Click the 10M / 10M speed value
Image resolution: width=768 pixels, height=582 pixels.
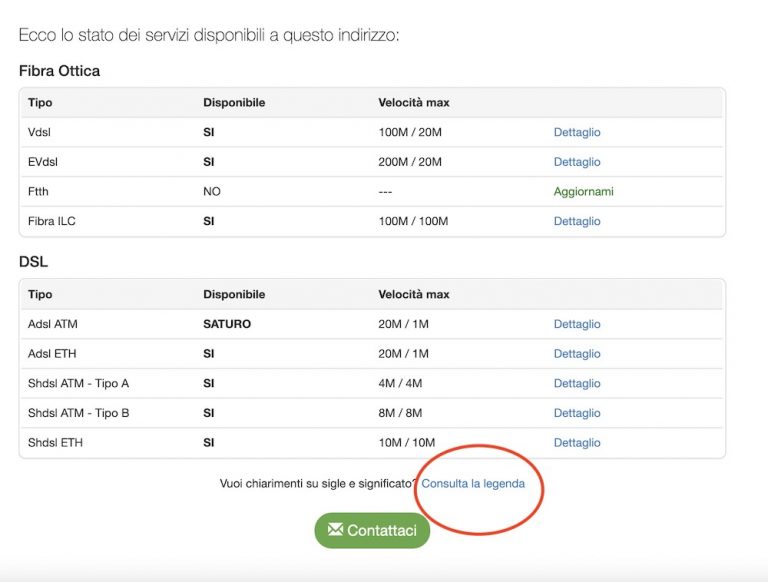[x=407, y=442]
